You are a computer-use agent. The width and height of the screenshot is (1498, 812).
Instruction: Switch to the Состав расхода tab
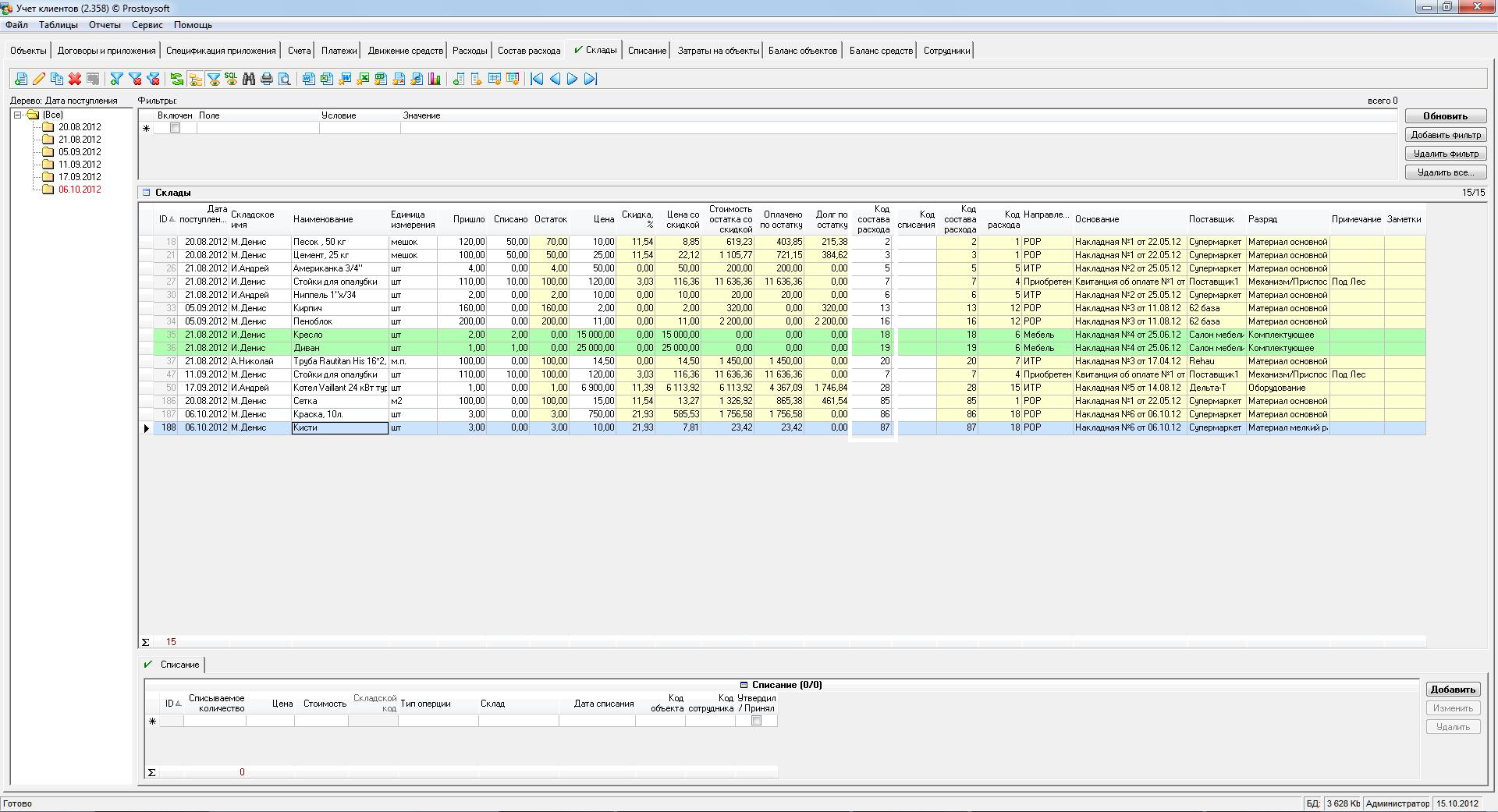click(529, 51)
